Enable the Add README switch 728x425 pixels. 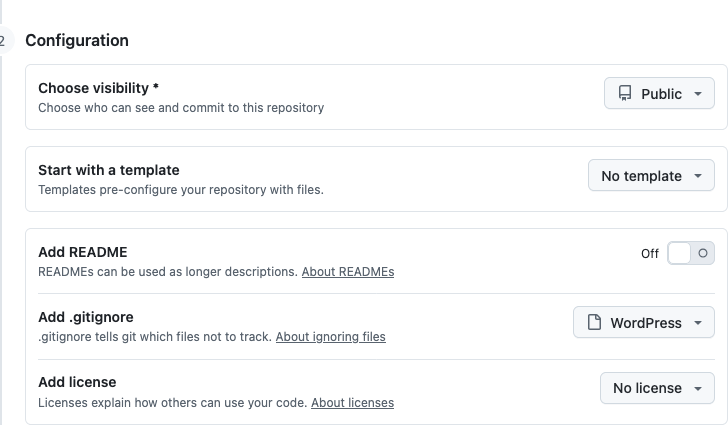[x=691, y=253]
